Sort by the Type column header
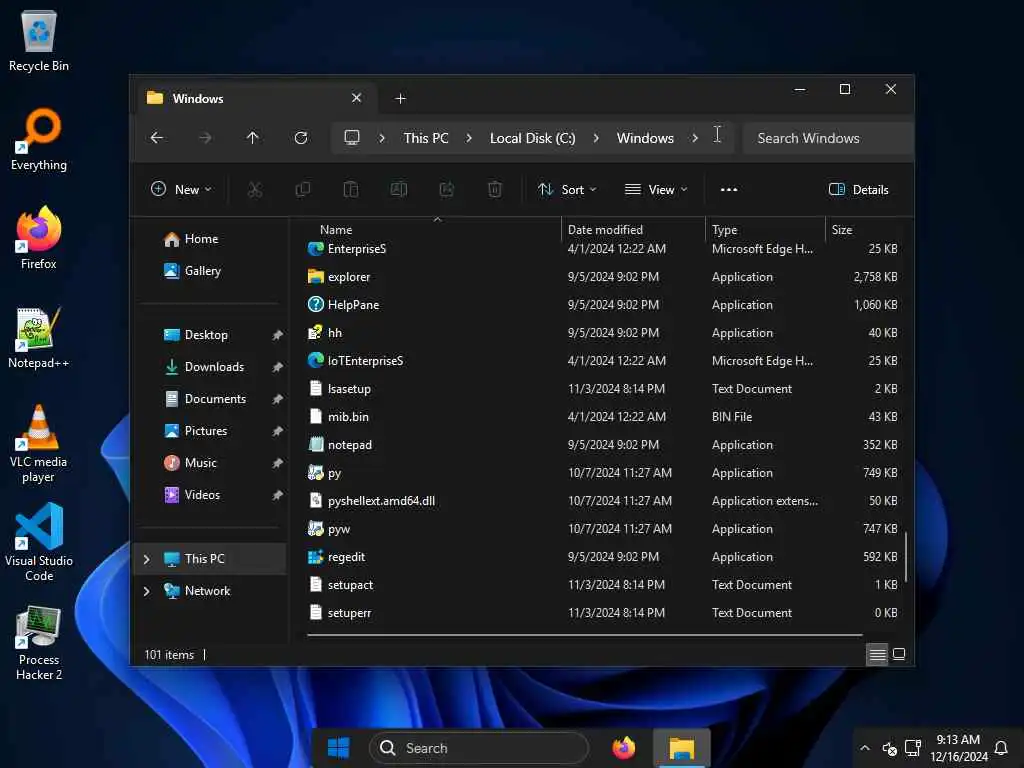The width and height of the screenshot is (1024, 768). pos(724,230)
